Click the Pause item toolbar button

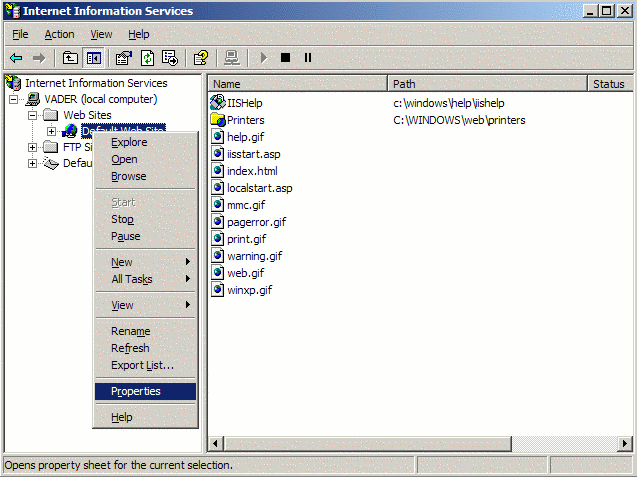pos(308,58)
